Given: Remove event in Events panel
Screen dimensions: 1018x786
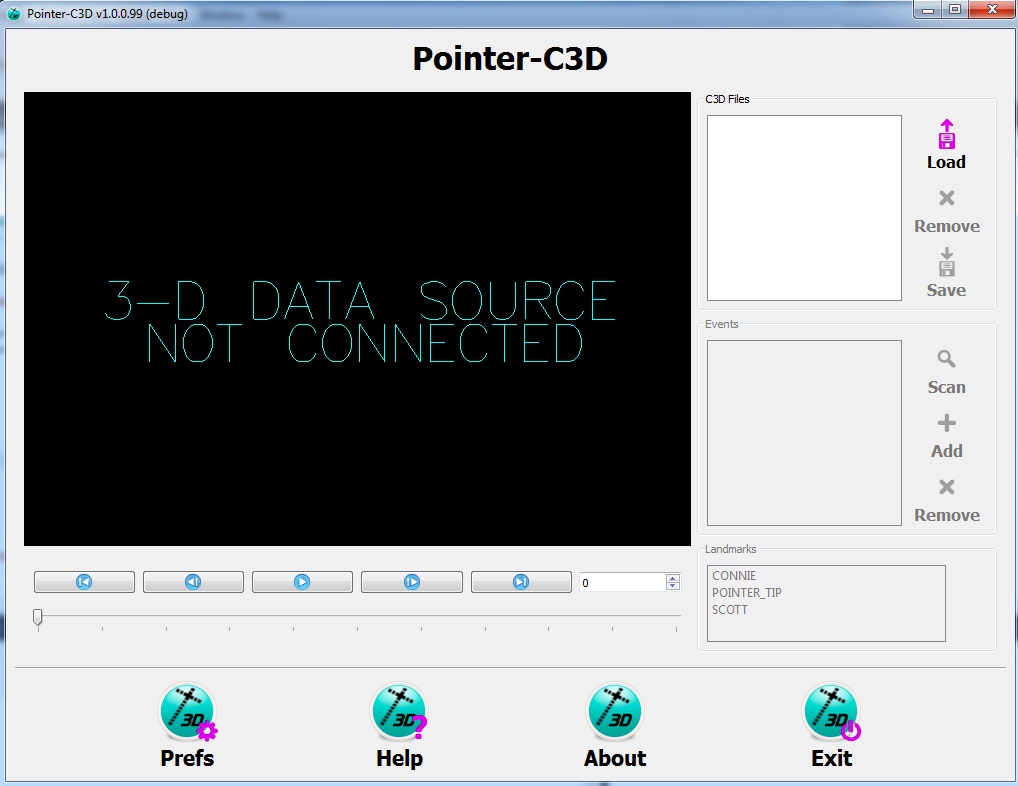Looking at the screenshot, I should 947,500.
